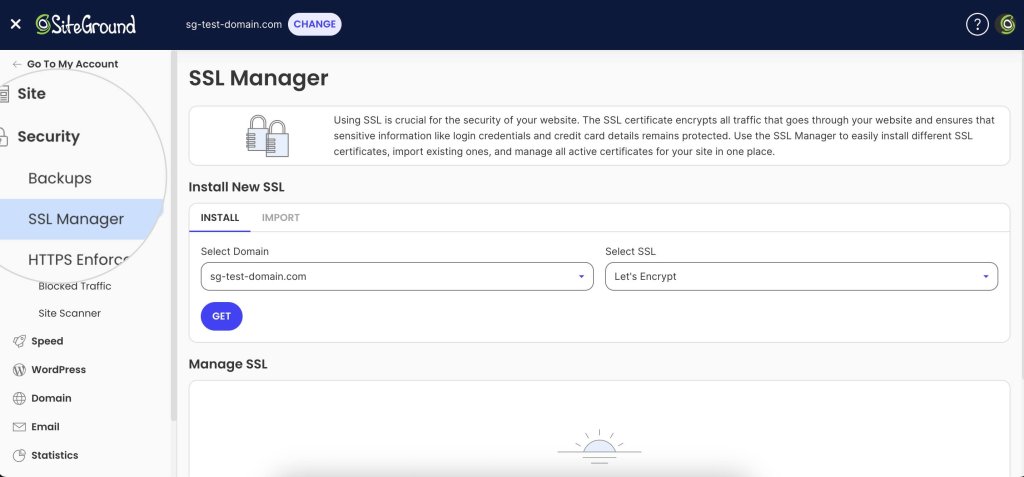Open the user profile avatar icon
This screenshot has height=477, width=1024.
1007,25
